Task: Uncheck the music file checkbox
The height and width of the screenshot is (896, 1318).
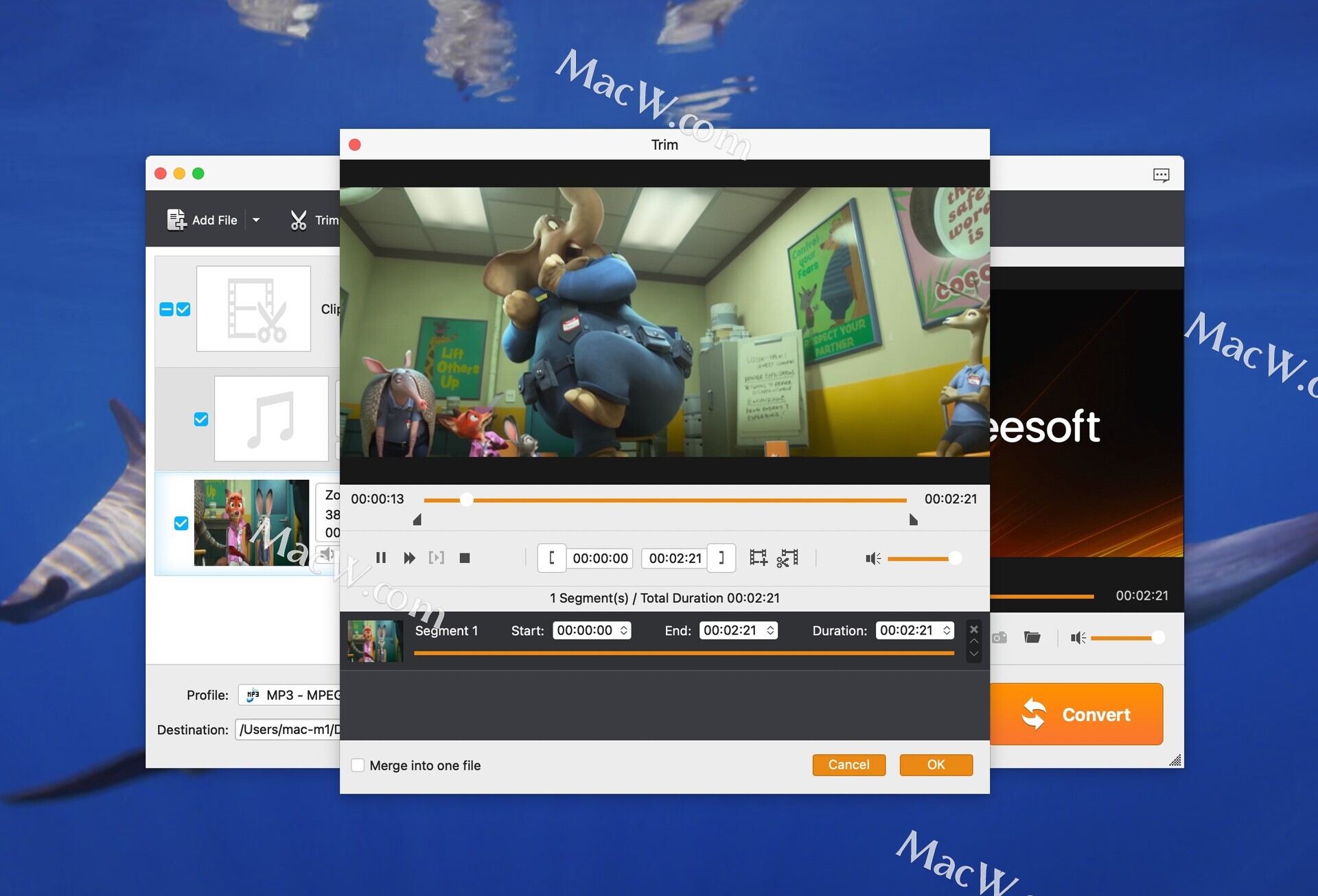Action: point(201,420)
